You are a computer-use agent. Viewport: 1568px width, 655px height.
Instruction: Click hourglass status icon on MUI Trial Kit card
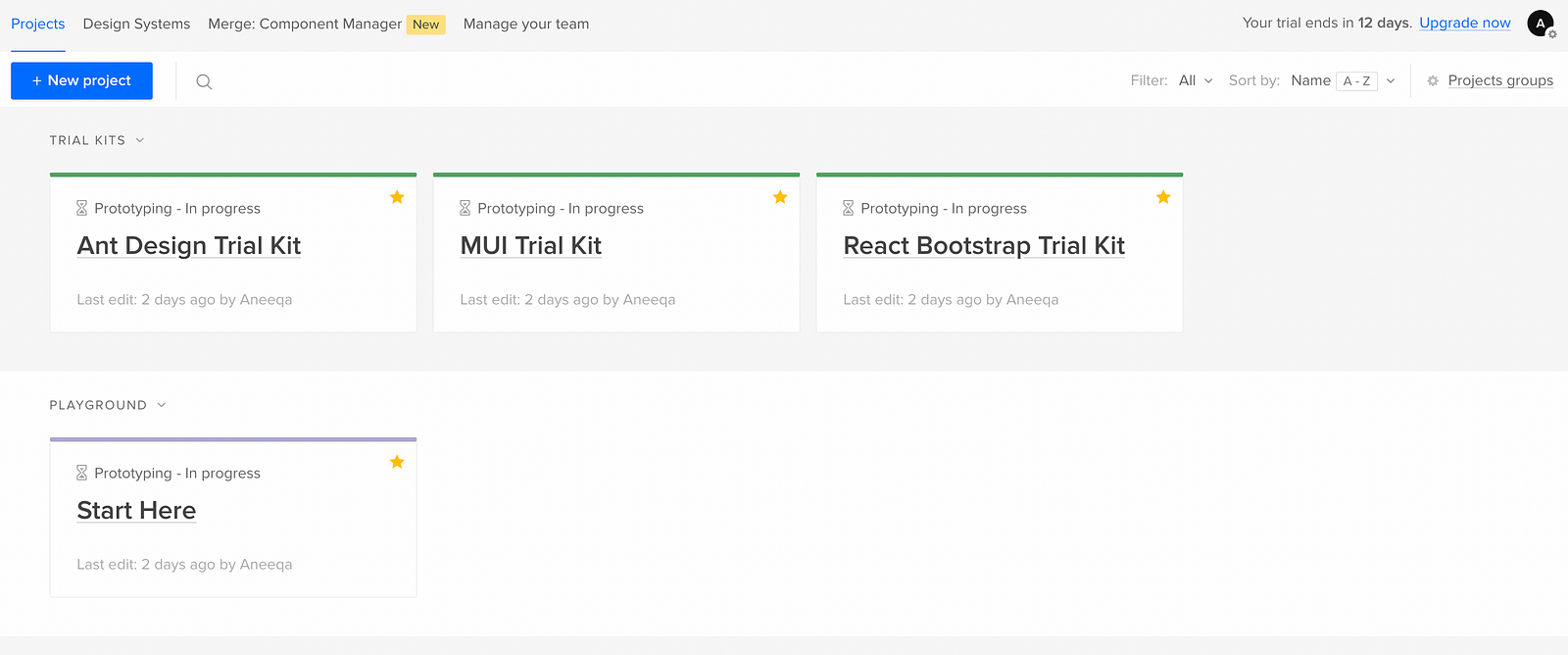coord(465,208)
